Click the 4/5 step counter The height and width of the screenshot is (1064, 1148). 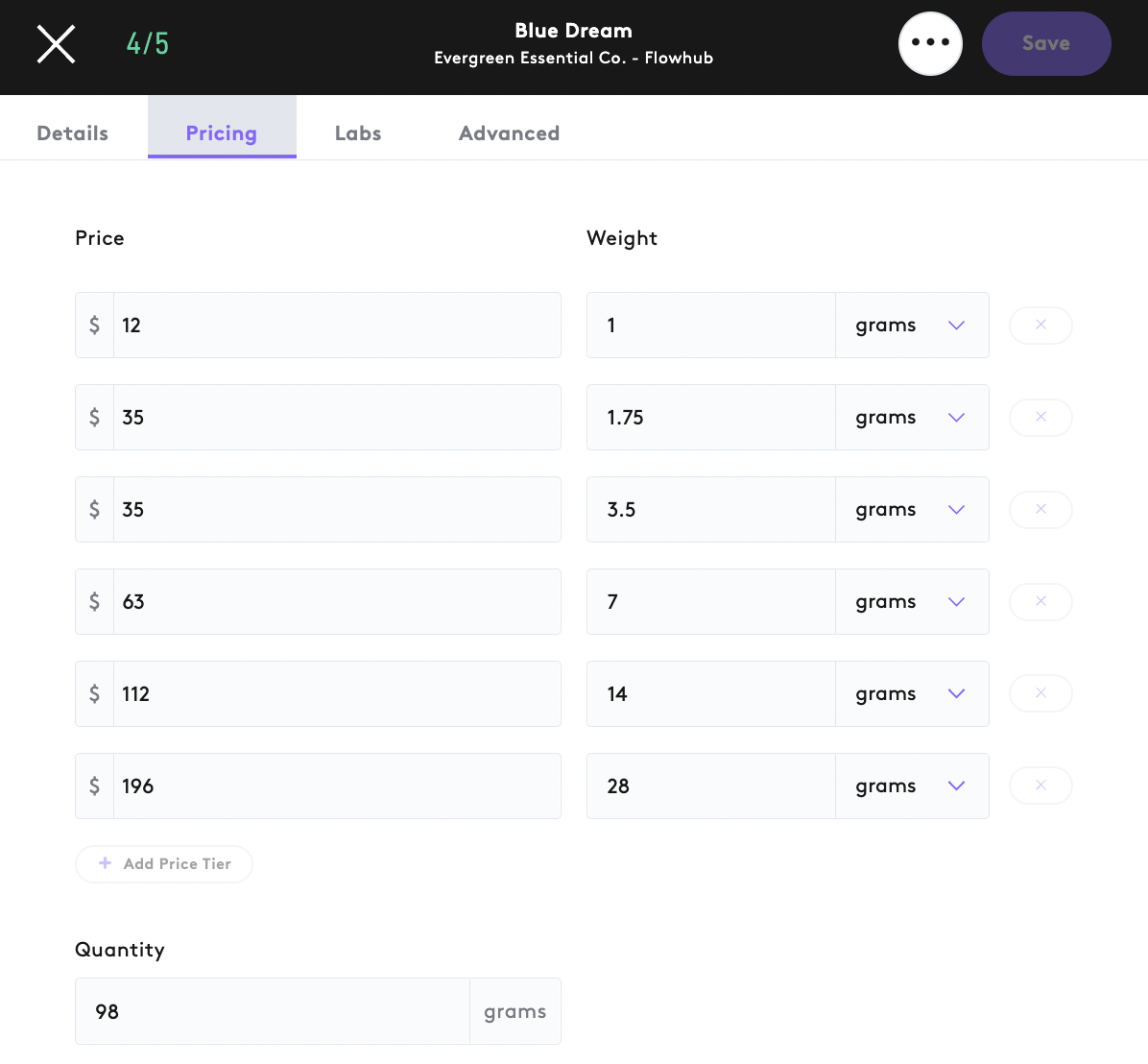(147, 44)
